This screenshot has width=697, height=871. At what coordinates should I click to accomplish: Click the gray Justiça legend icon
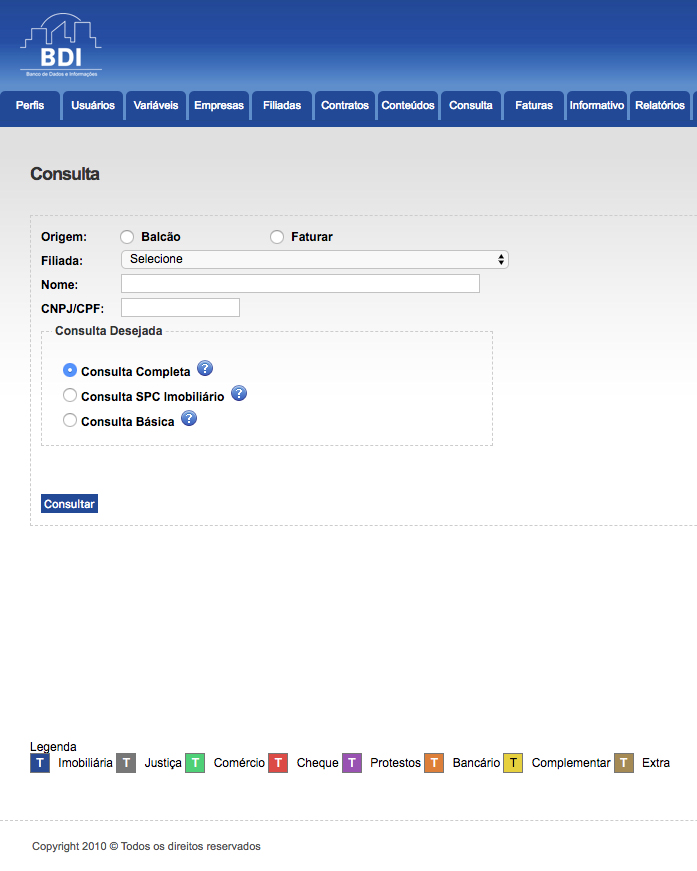coord(125,763)
